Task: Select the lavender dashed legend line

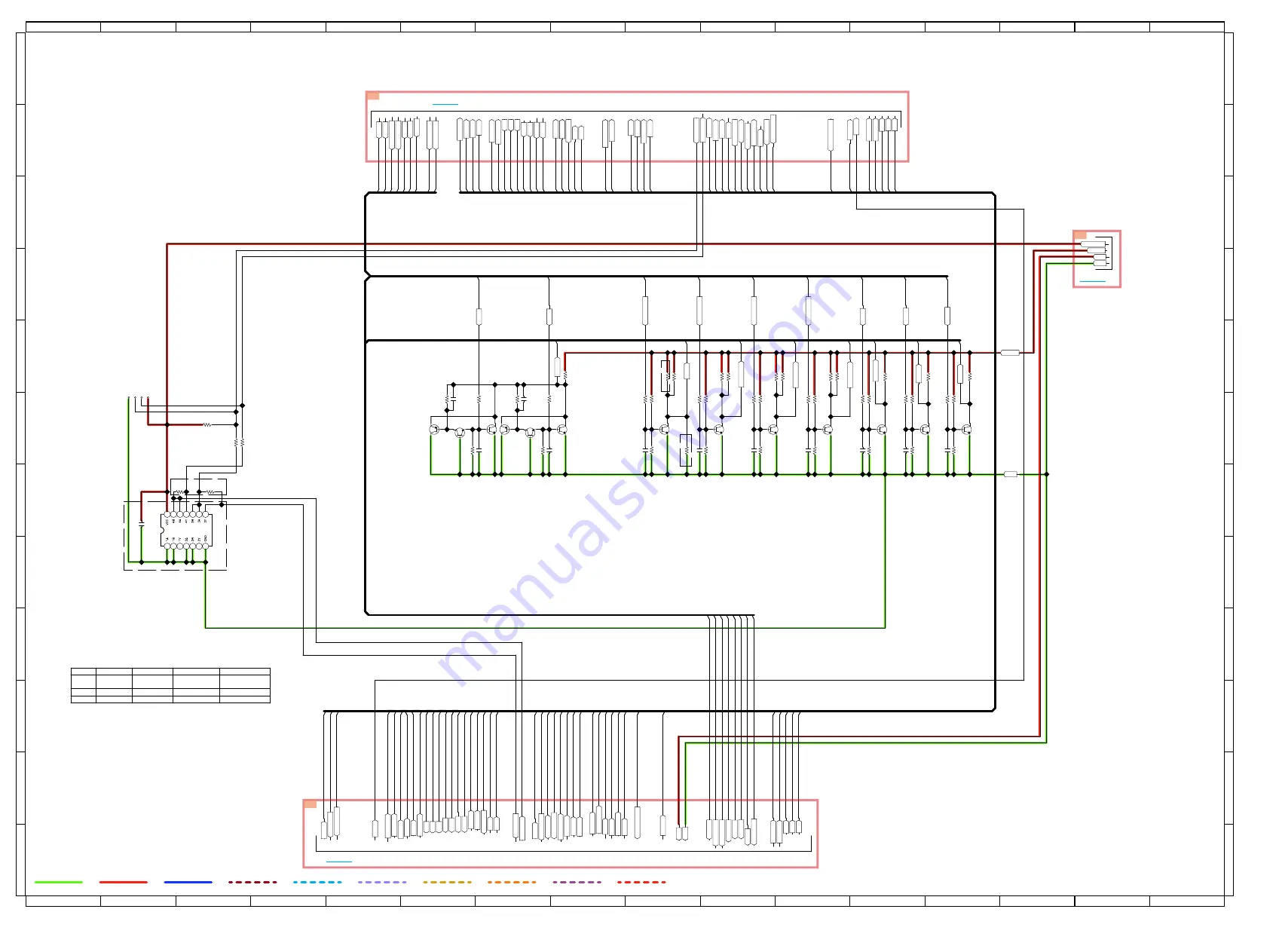Action: 382,882
